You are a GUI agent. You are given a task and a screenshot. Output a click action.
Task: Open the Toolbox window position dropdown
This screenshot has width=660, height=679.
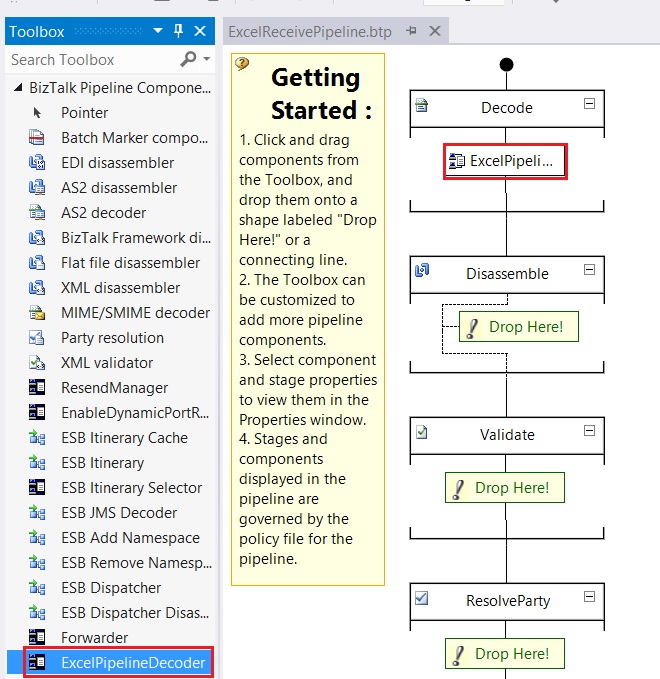coord(158,31)
